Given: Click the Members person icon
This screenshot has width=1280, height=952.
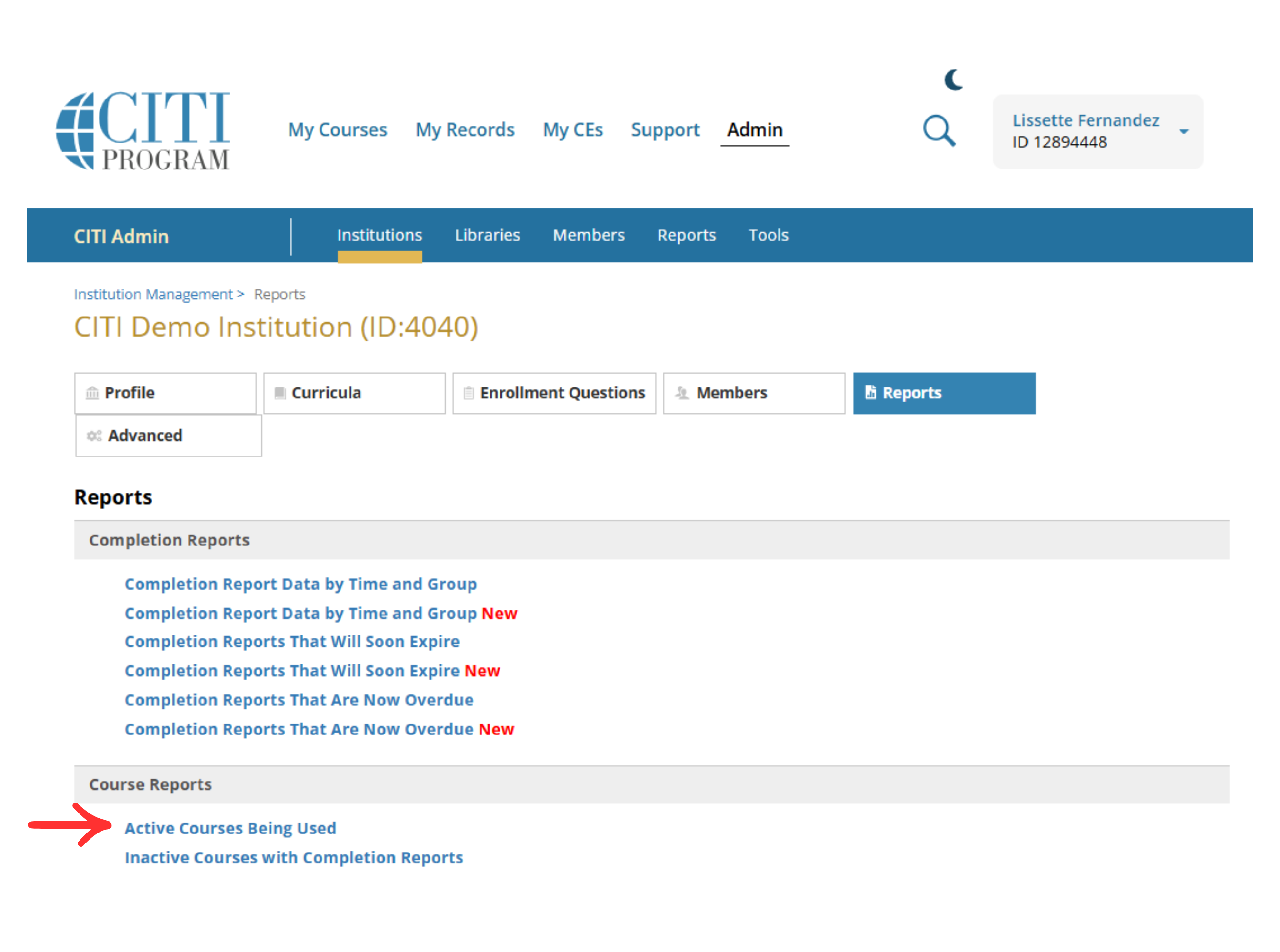Looking at the screenshot, I should (x=682, y=393).
